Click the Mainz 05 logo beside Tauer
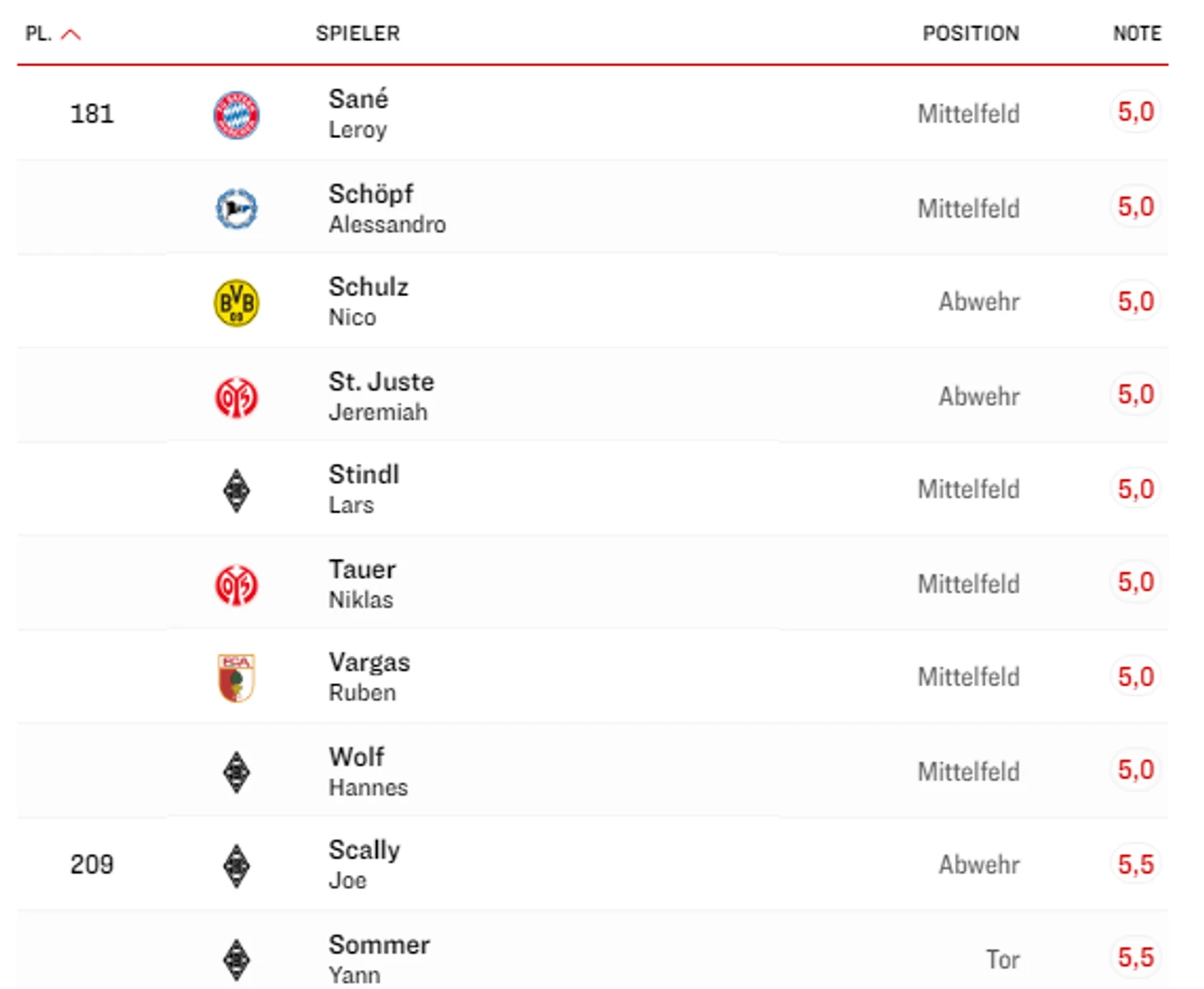Image resolution: width=1204 pixels, height=989 pixels. (237, 585)
